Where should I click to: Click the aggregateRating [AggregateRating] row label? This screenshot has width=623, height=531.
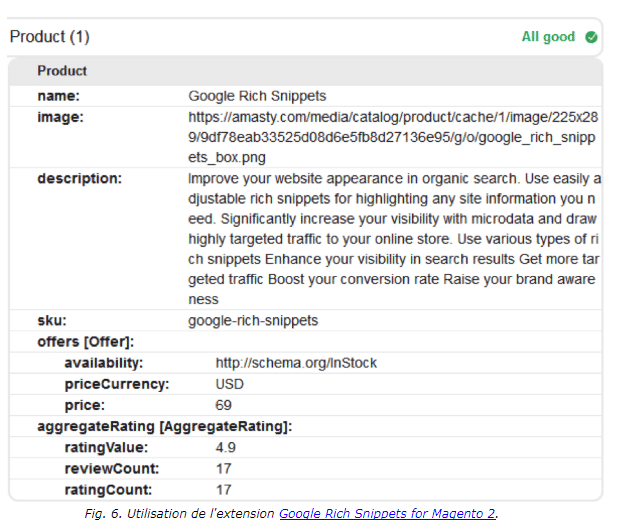coord(165,426)
